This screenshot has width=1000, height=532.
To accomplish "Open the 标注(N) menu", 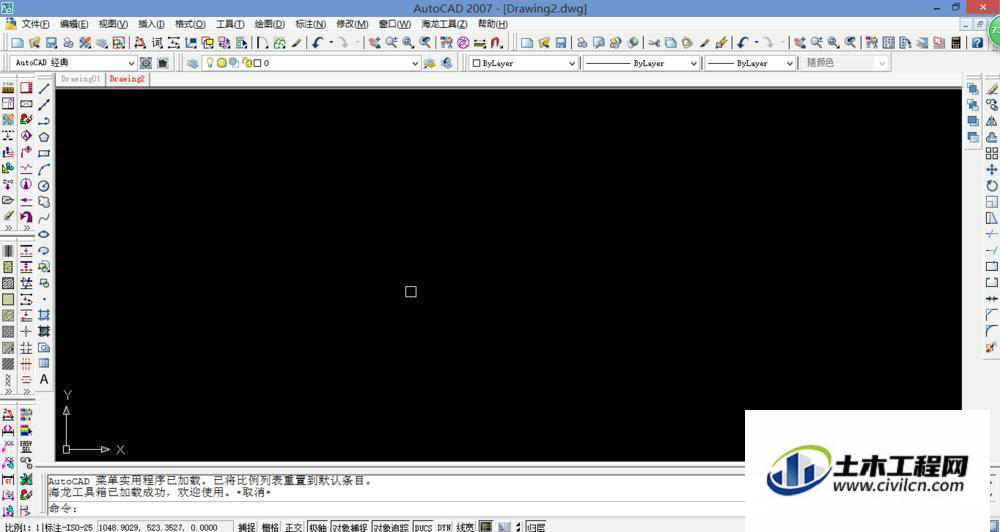I will tap(311, 24).
